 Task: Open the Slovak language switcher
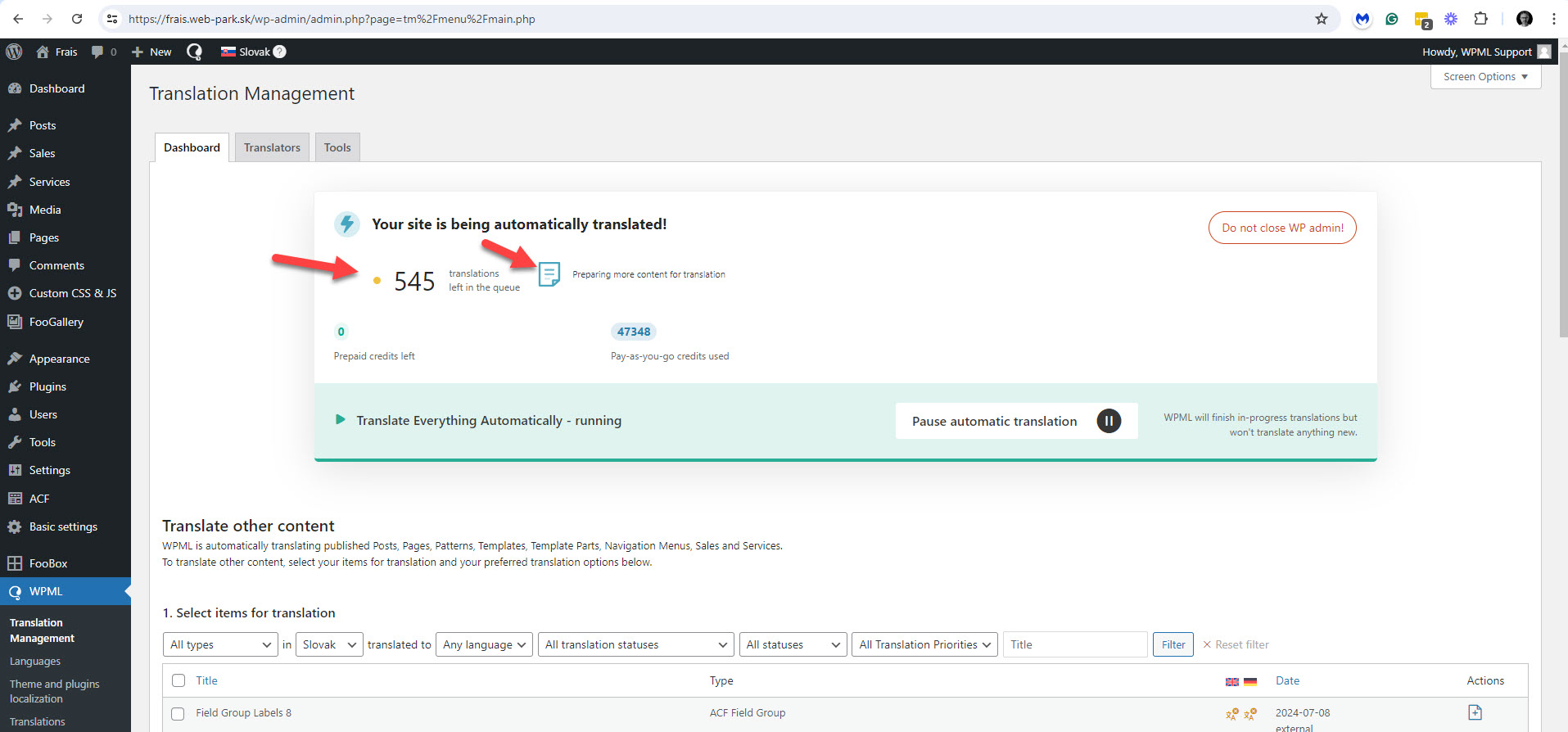click(x=246, y=52)
